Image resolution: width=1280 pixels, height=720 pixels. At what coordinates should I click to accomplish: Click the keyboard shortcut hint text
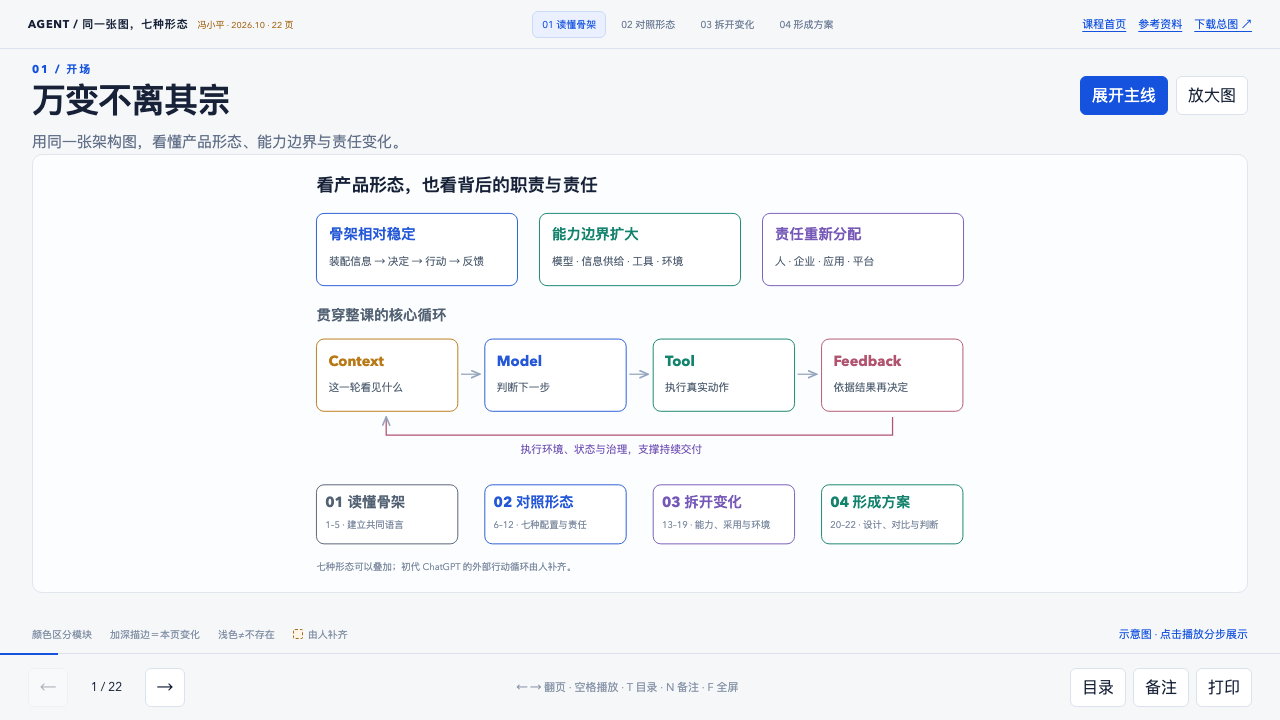tap(627, 687)
